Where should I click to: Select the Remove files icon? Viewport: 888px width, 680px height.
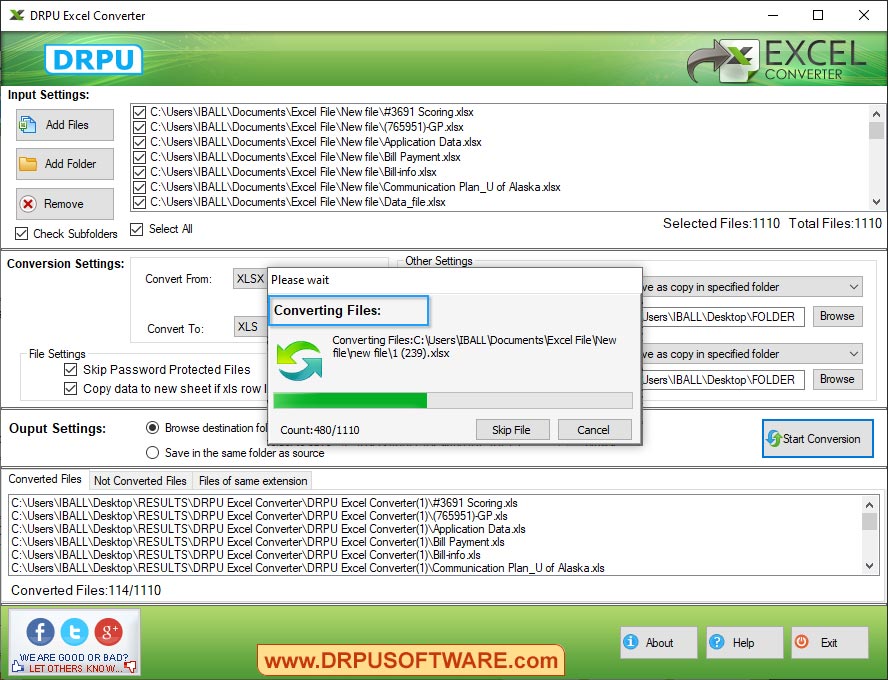click(x=26, y=203)
